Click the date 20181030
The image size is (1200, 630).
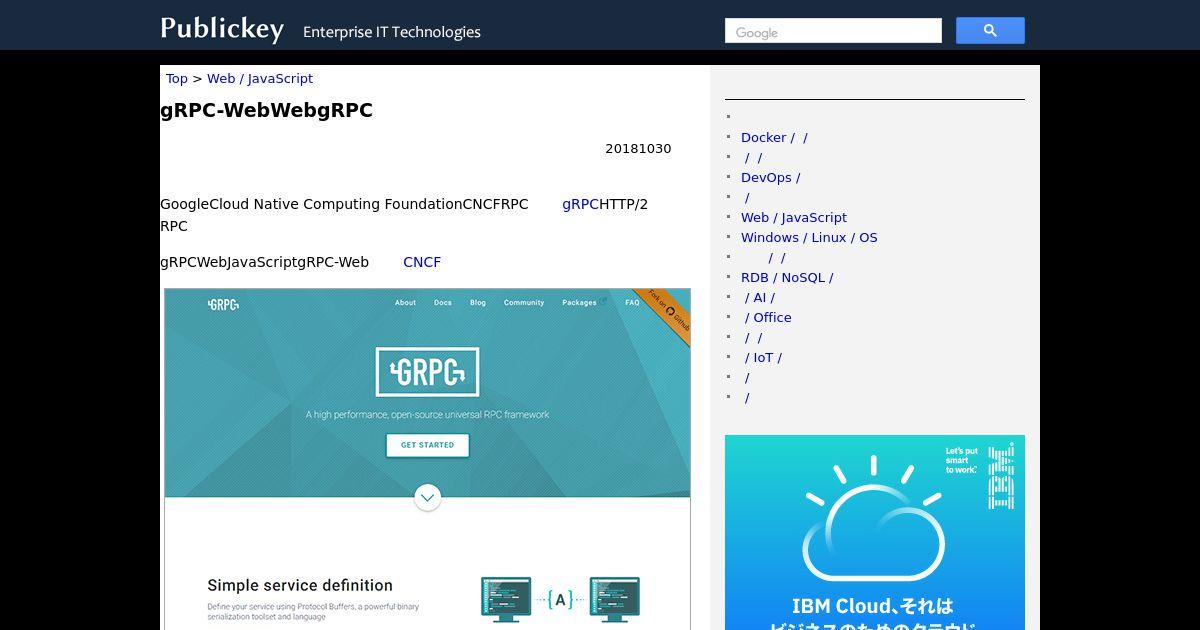pyautogui.click(x=638, y=149)
